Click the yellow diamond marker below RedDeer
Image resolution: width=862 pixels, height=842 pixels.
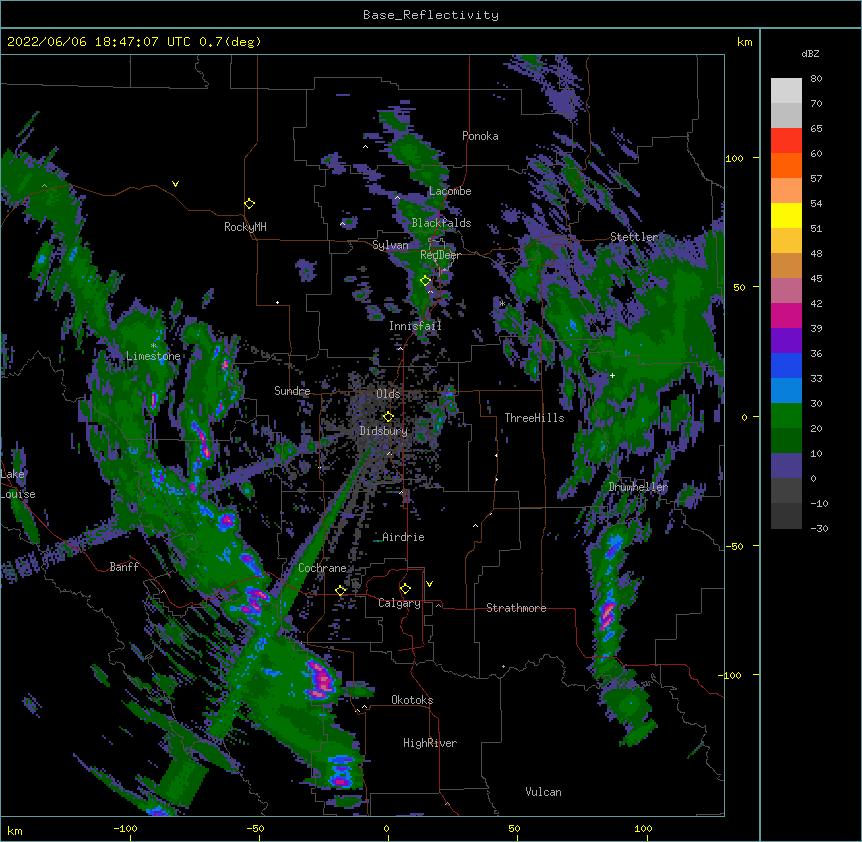[x=425, y=281]
